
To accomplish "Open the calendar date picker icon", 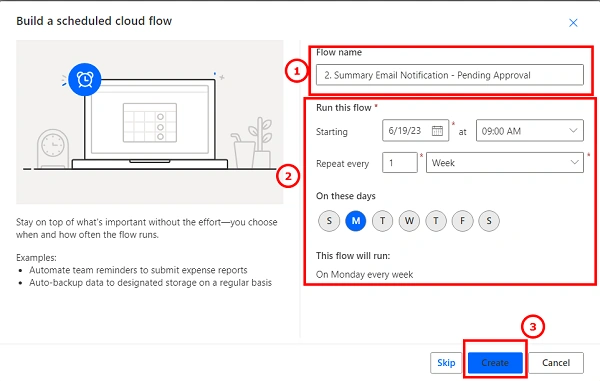I will (x=437, y=131).
